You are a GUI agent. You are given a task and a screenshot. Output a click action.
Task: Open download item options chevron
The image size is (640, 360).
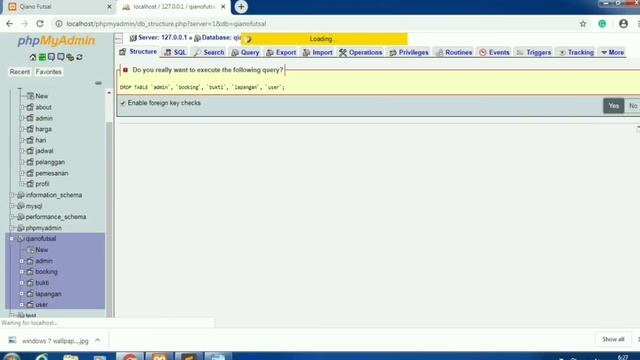(x=98, y=340)
